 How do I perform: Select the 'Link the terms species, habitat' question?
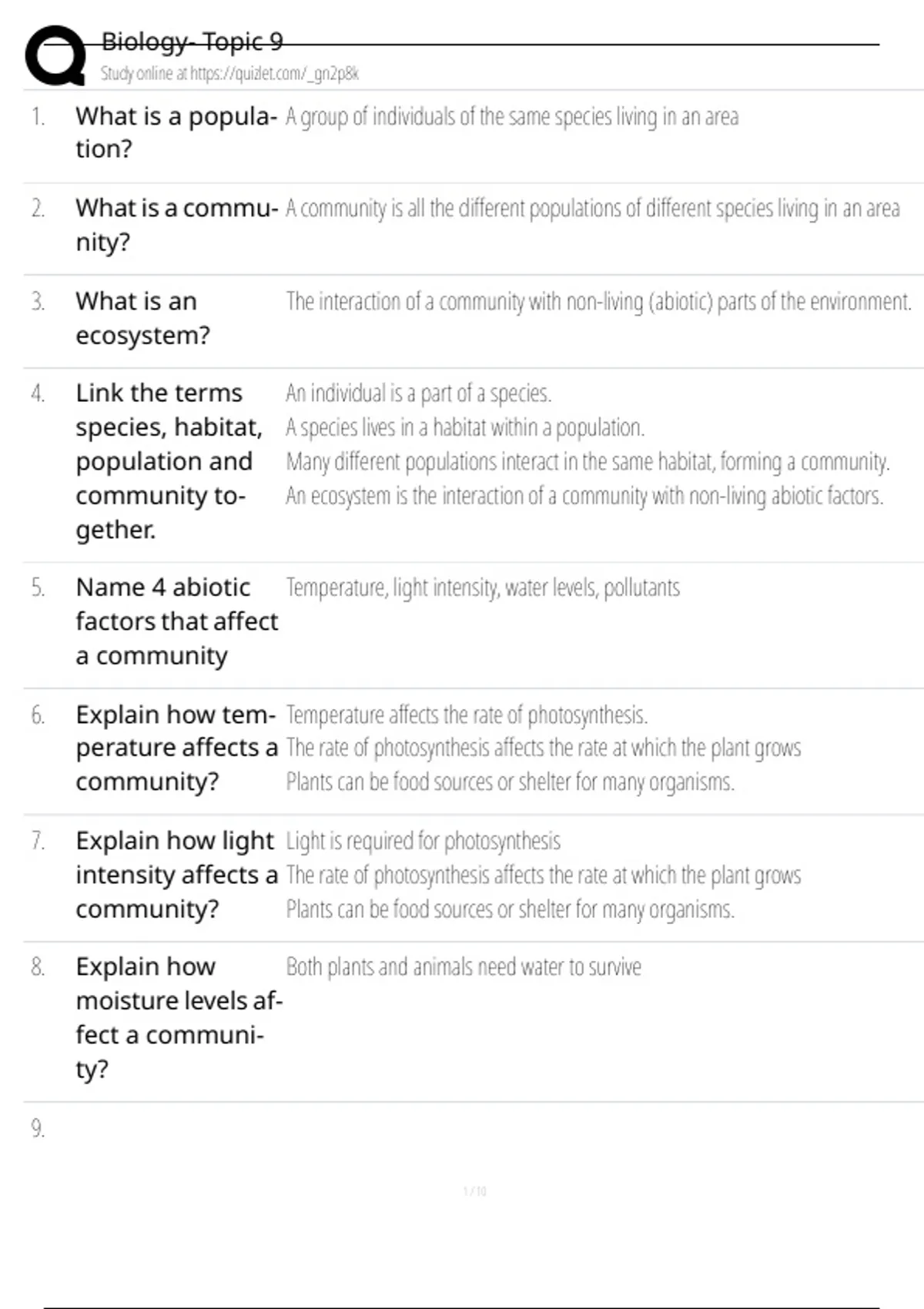pos(169,461)
